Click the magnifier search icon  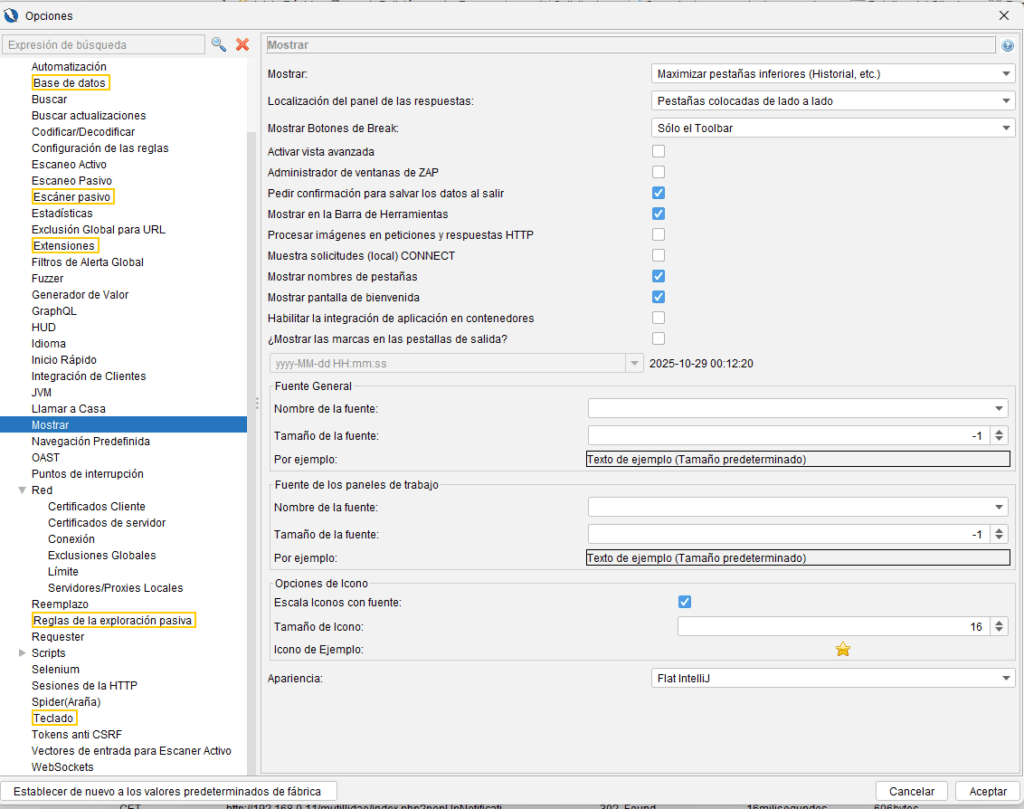click(x=218, y=45)
